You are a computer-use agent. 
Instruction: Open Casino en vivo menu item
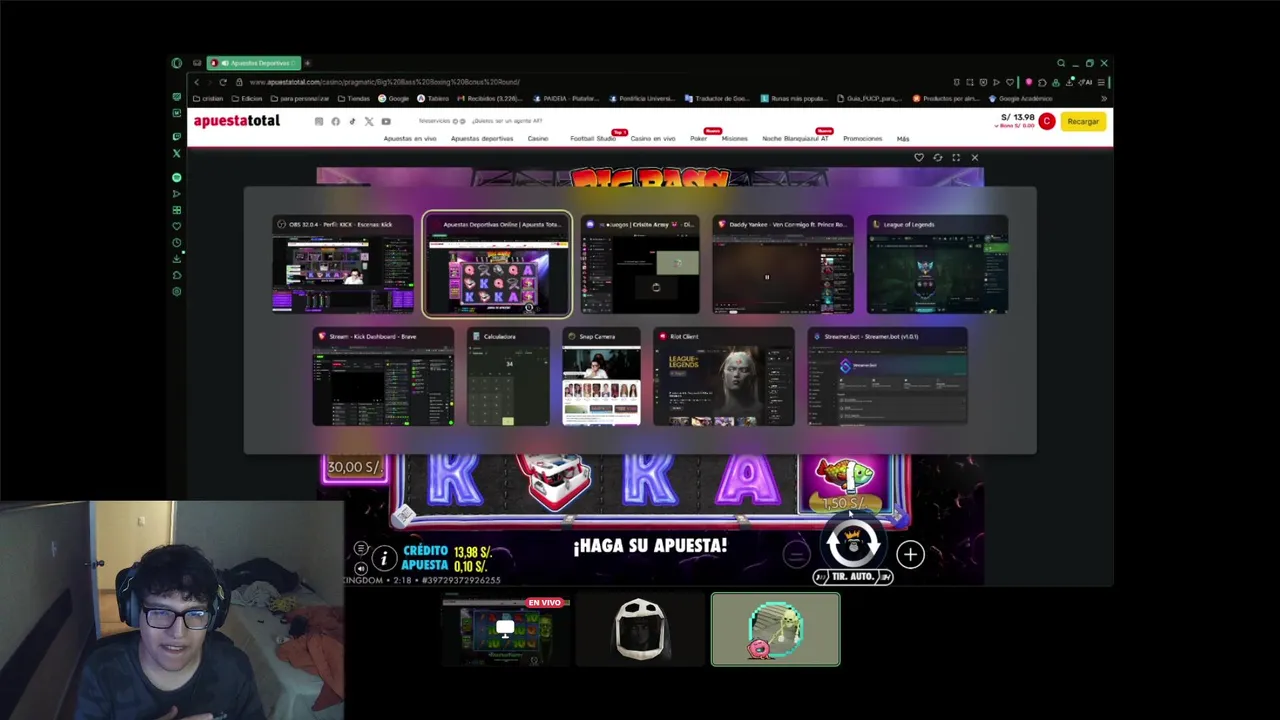(653, 139)
